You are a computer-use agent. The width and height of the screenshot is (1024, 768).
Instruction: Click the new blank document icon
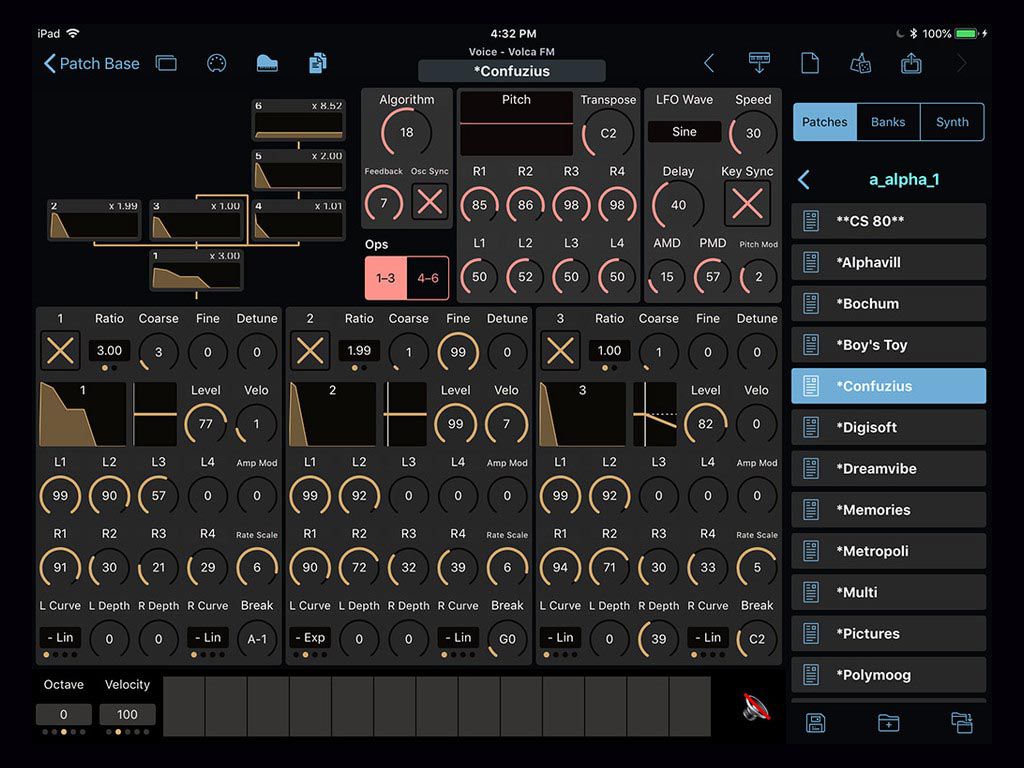point(810,63)
